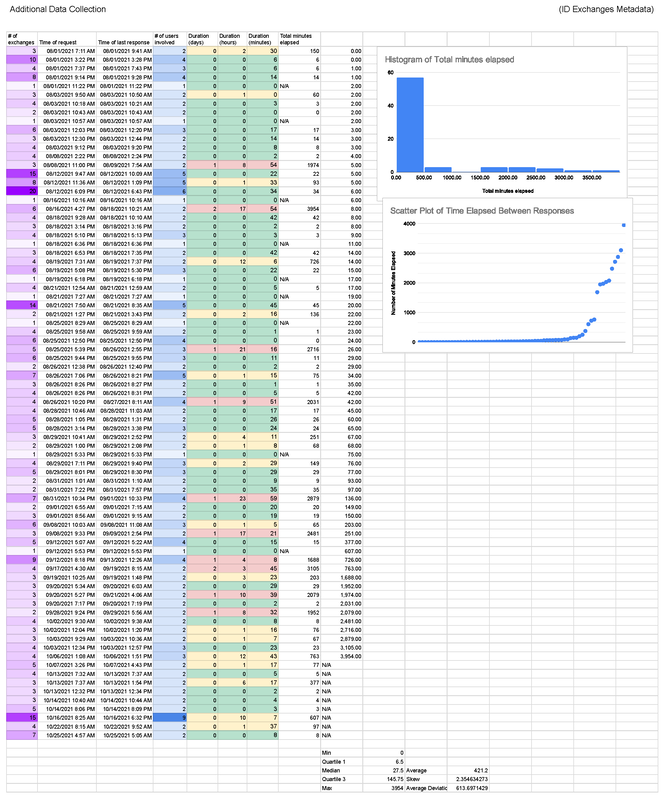The height and width of the screenshot is (800, 667).
Task: Select the '08/01/2021 7:11 AM' request cell
Action: tap(67, 51)
